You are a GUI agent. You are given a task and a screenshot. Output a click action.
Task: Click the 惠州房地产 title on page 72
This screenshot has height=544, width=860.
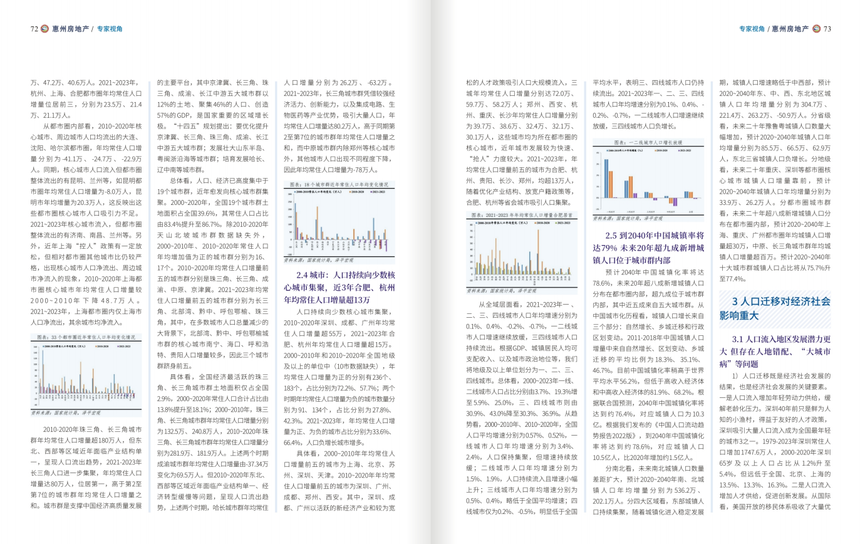(70, 29)
